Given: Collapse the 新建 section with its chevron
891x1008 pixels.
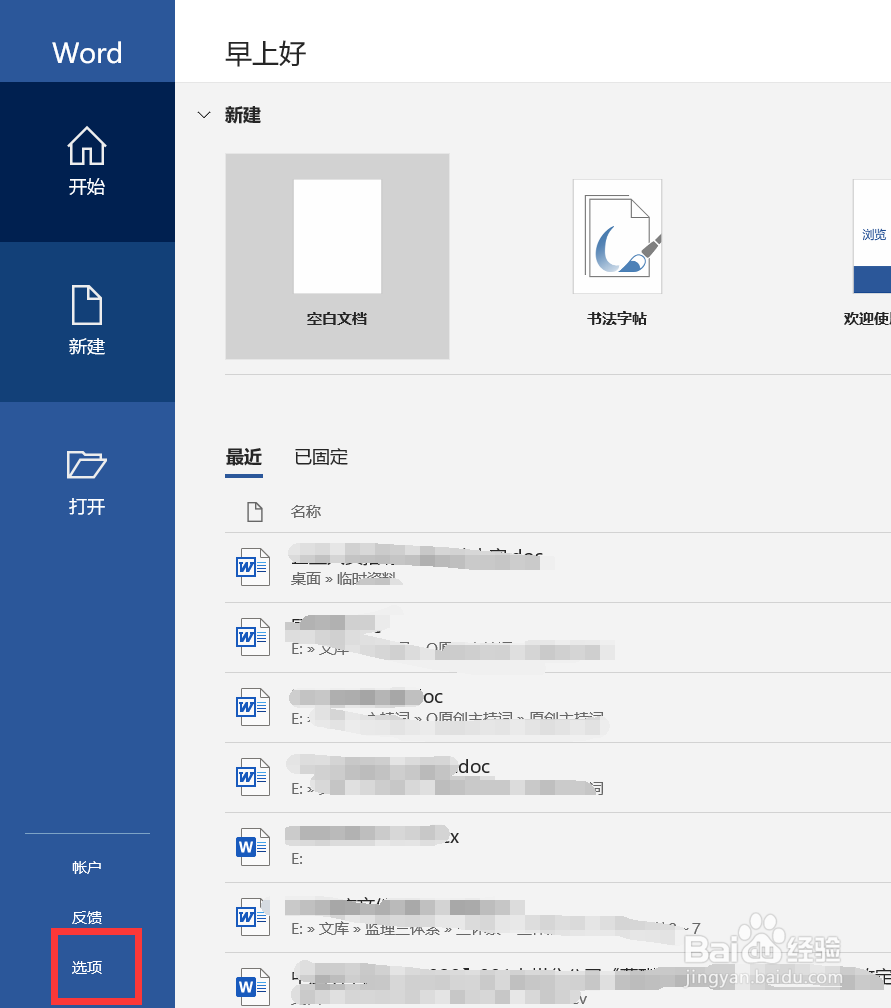Looking at the screenshot, I should tap(205, 115).
